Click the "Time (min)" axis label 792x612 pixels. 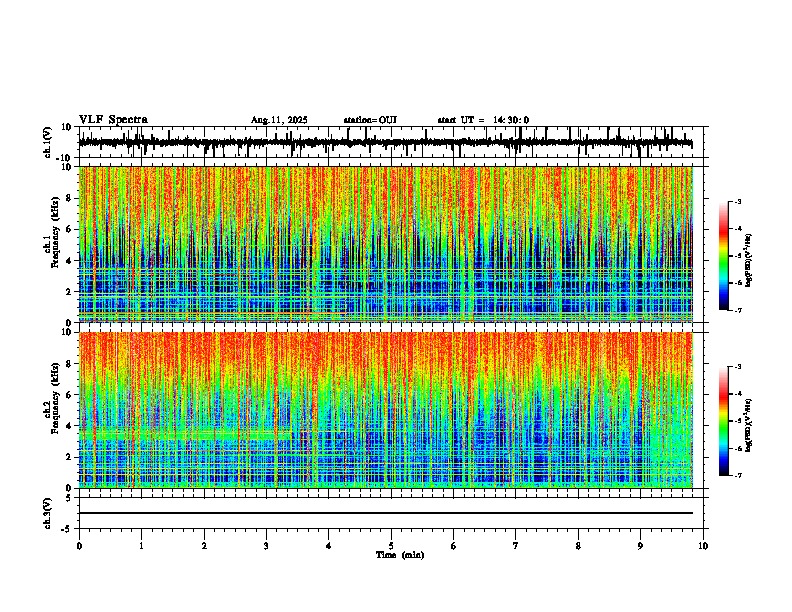pos(400,555)
